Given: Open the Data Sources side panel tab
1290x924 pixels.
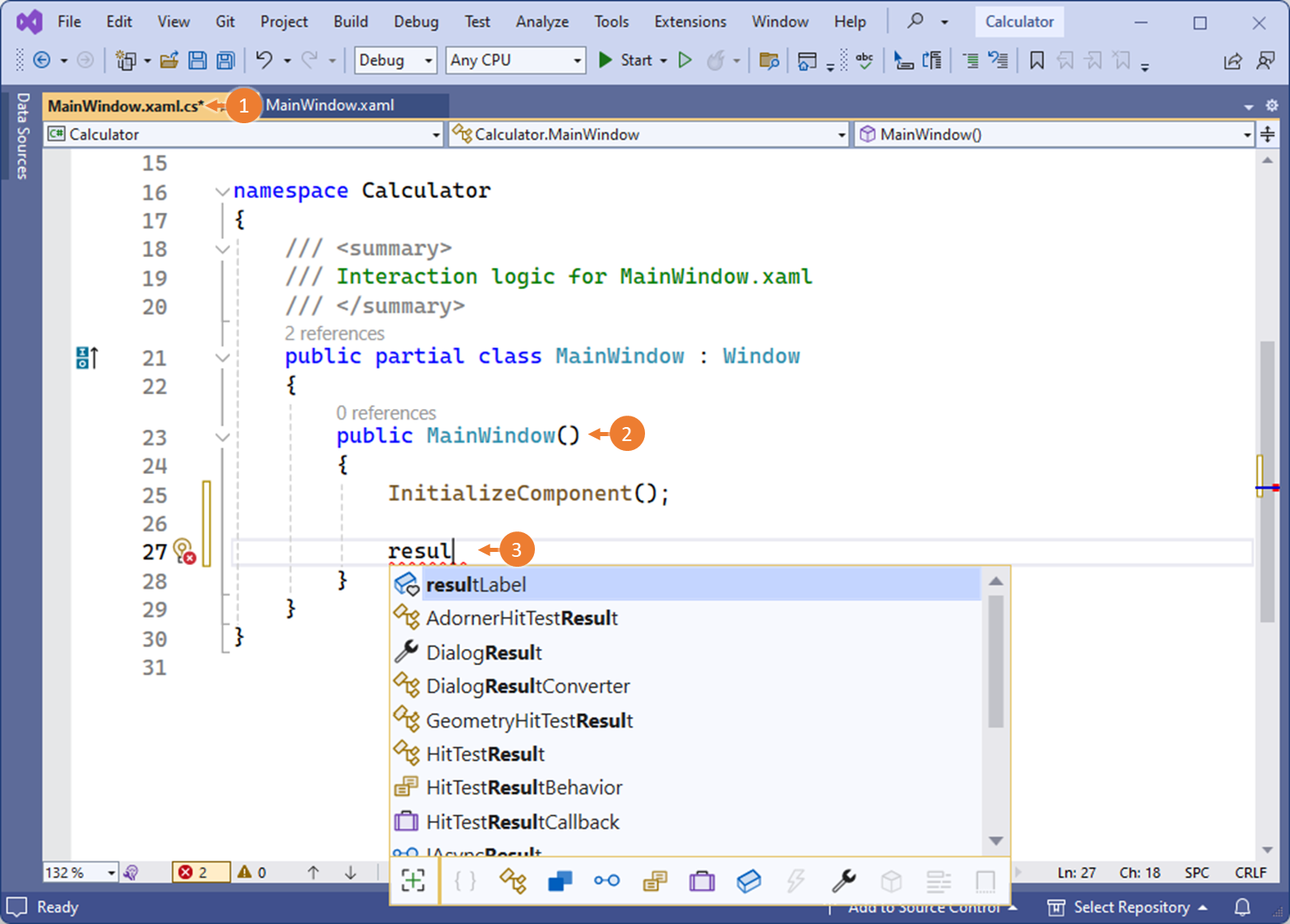Looking at the screenshot, I should pos(22,136).
